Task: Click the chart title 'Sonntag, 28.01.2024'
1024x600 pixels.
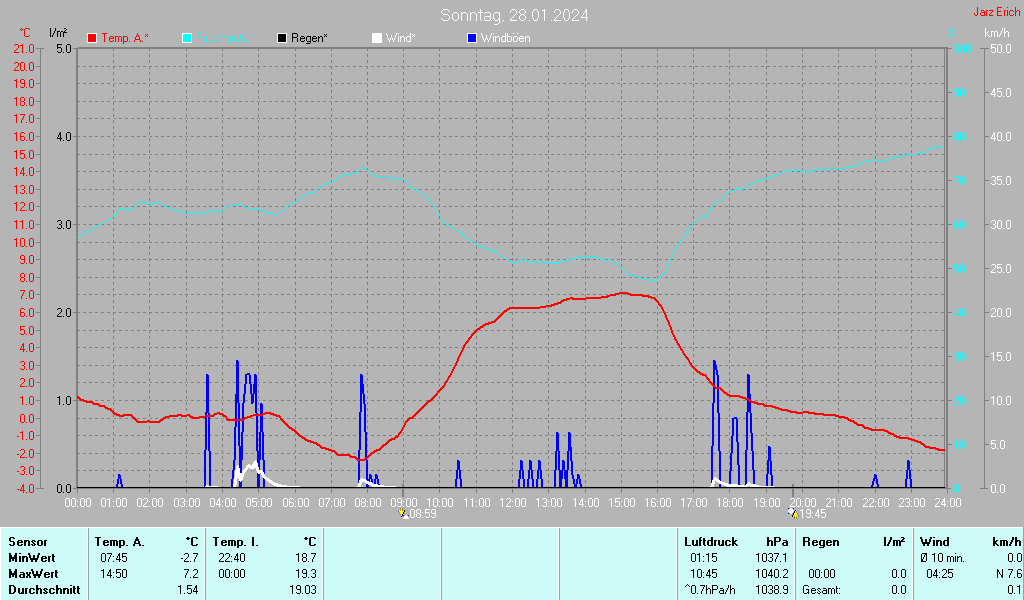Action: pos(514,15)
